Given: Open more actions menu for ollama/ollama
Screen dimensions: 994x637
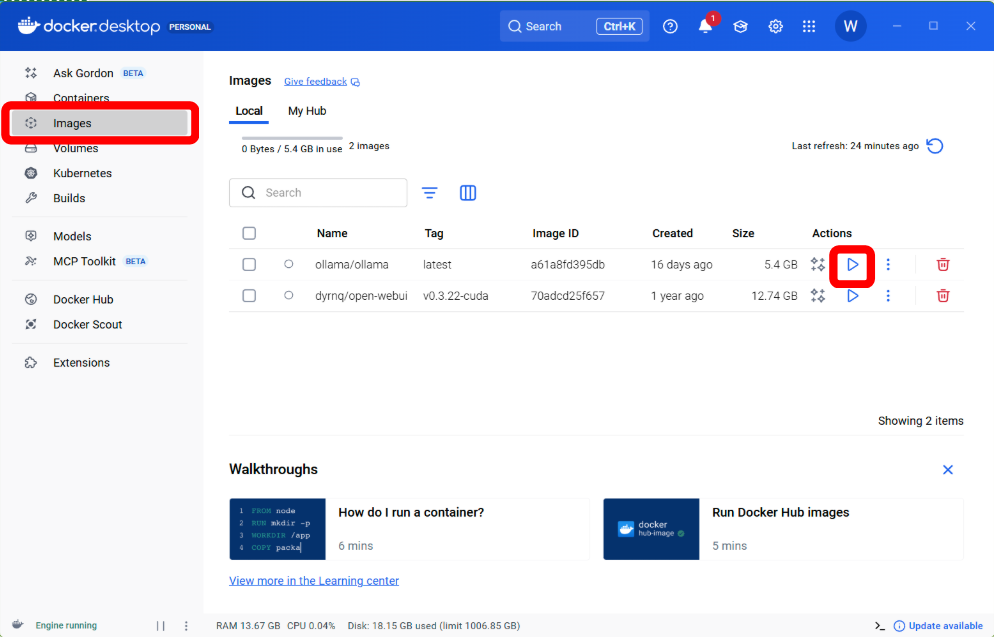Looking at the screenshot, I should [x=888, y=265].
